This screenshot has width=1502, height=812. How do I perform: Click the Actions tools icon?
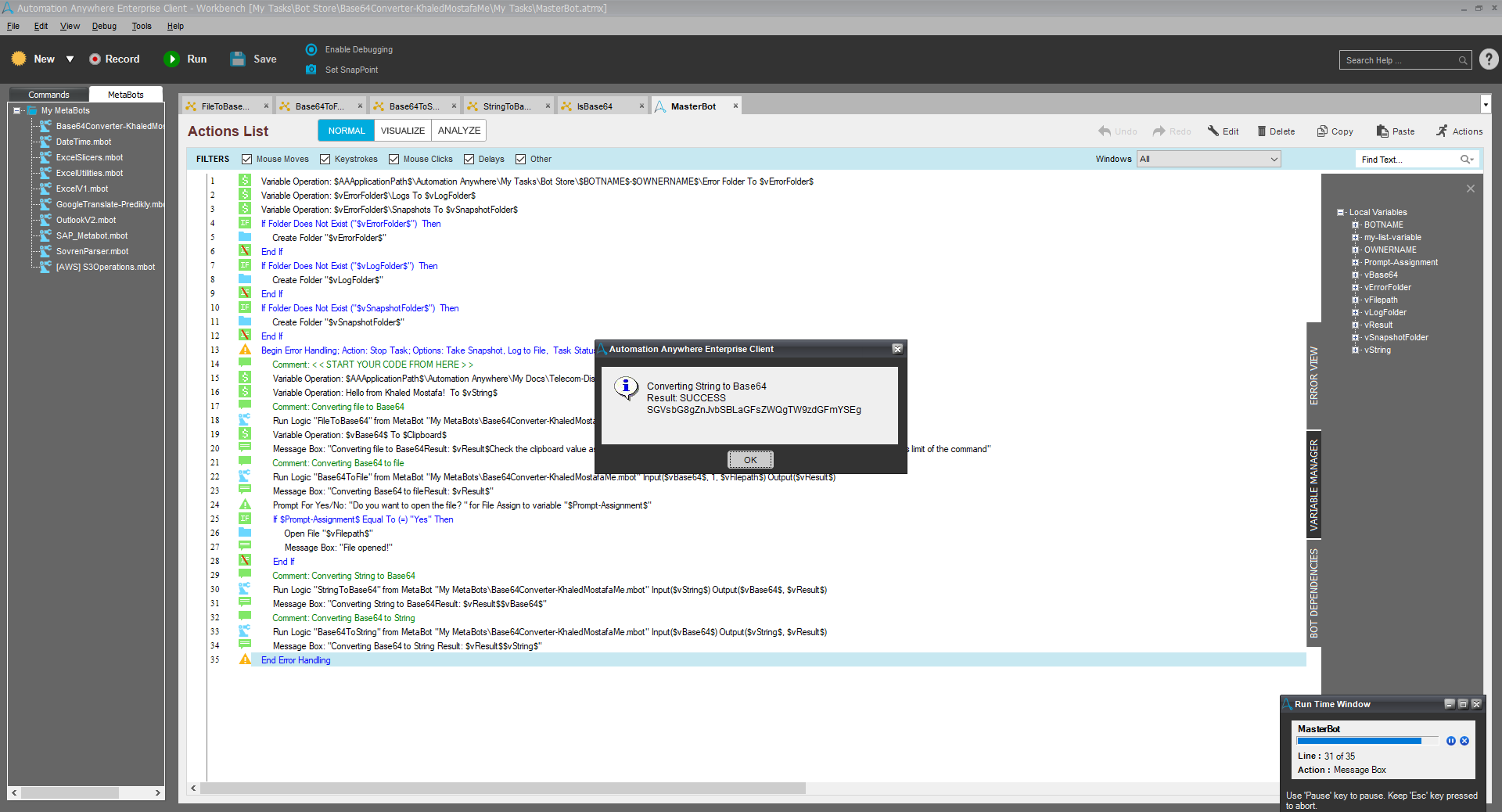(x=1442, y=131)
